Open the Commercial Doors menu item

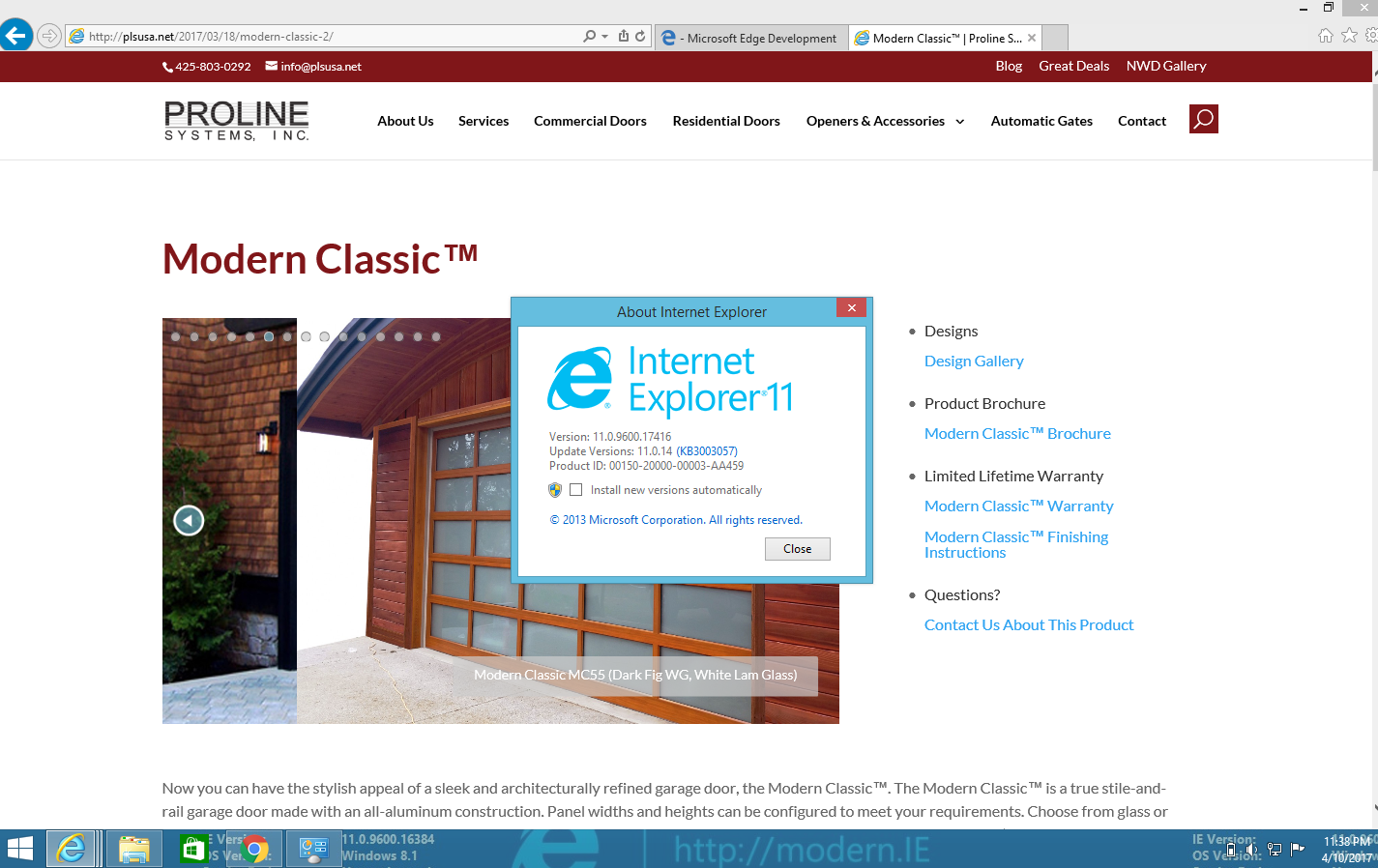(x=590, y=121)
